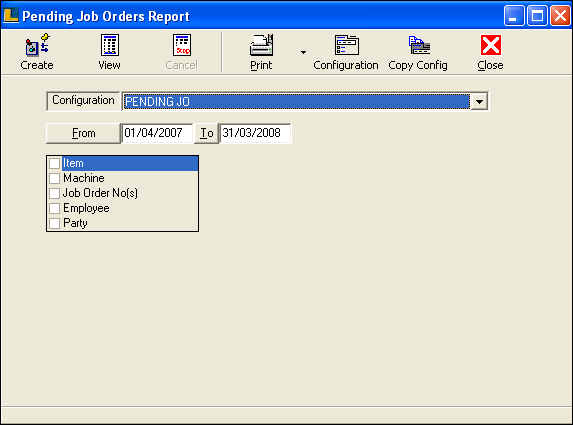
Task: Open the Configuration toolbar icon
Action: (x=346, y=45)
